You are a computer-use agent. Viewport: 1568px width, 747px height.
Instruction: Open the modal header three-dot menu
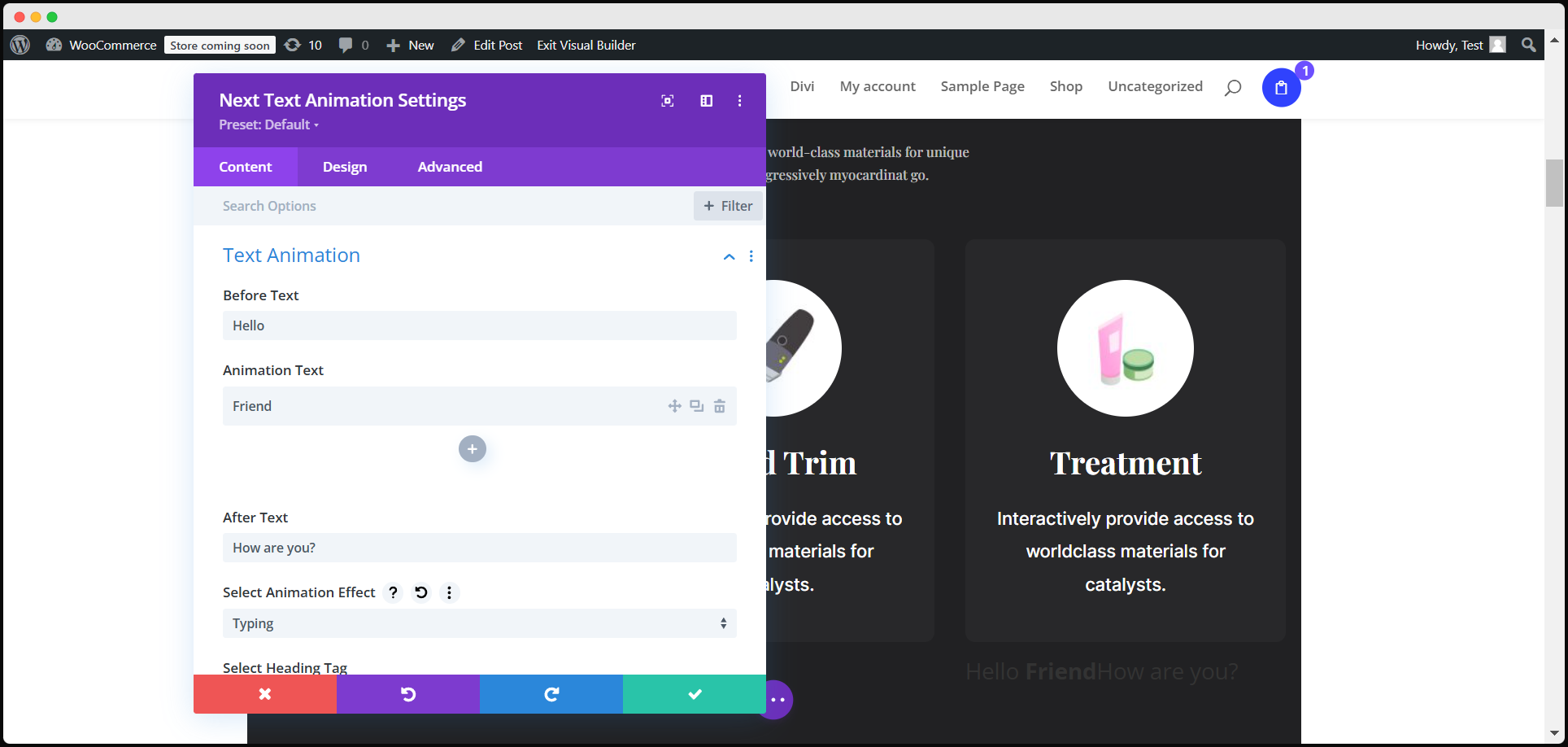click(739, 101)
